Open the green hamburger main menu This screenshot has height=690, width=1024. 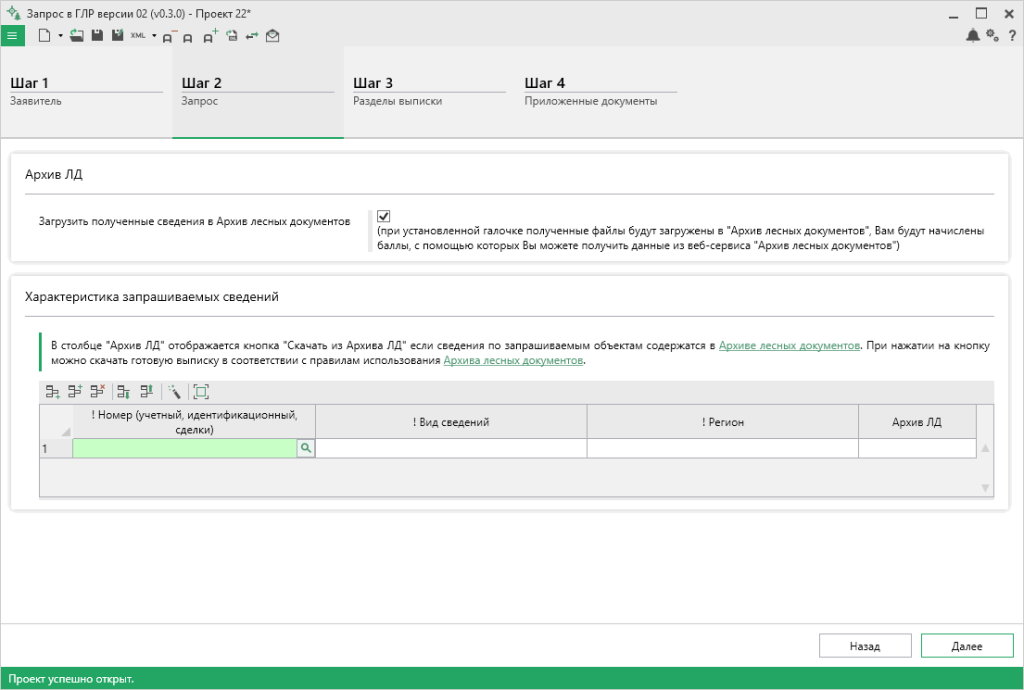[13, 35]
